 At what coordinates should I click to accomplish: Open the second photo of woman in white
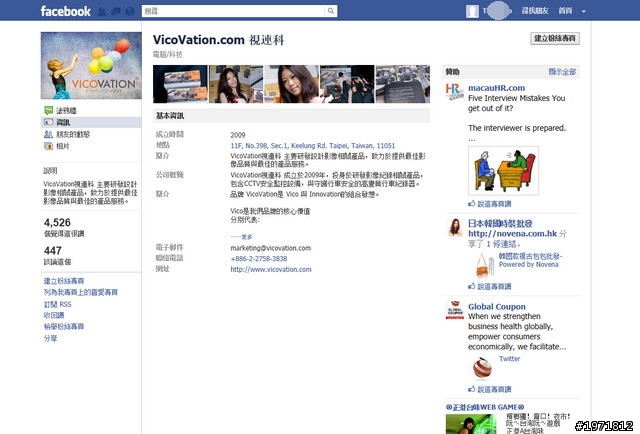point(236,84)
